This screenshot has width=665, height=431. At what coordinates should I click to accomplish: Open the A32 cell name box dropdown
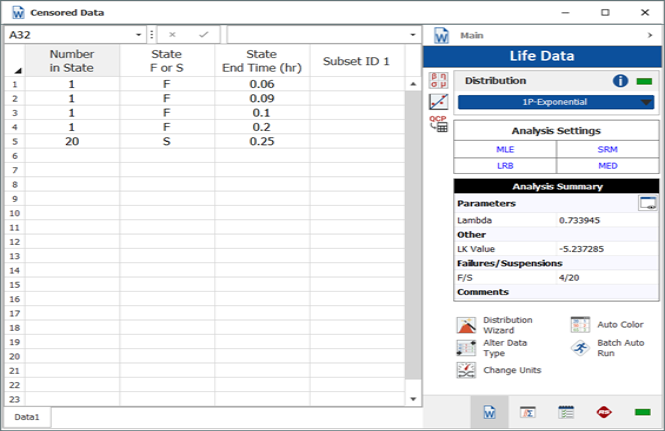tap(138, 34)
